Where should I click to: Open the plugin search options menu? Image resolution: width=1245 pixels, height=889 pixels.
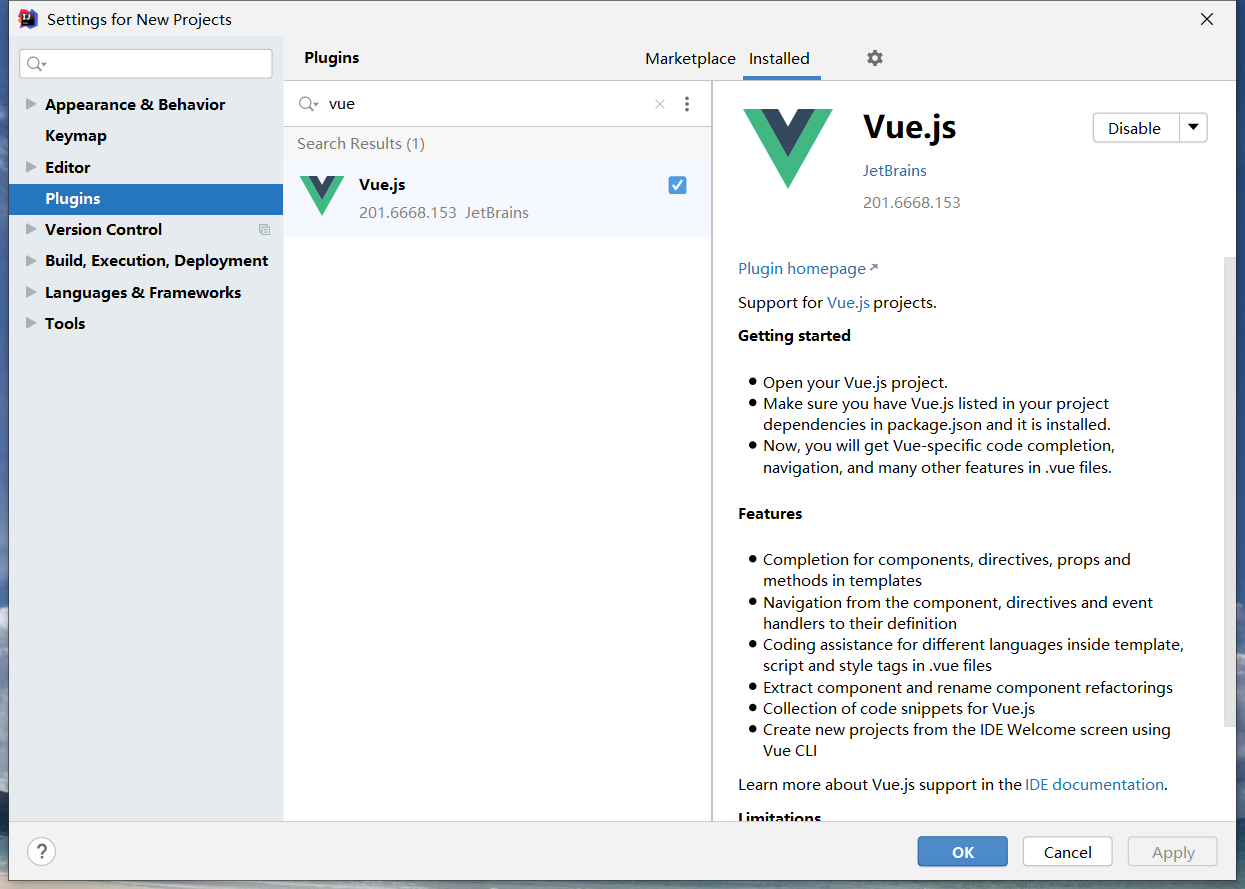point(687,104)
